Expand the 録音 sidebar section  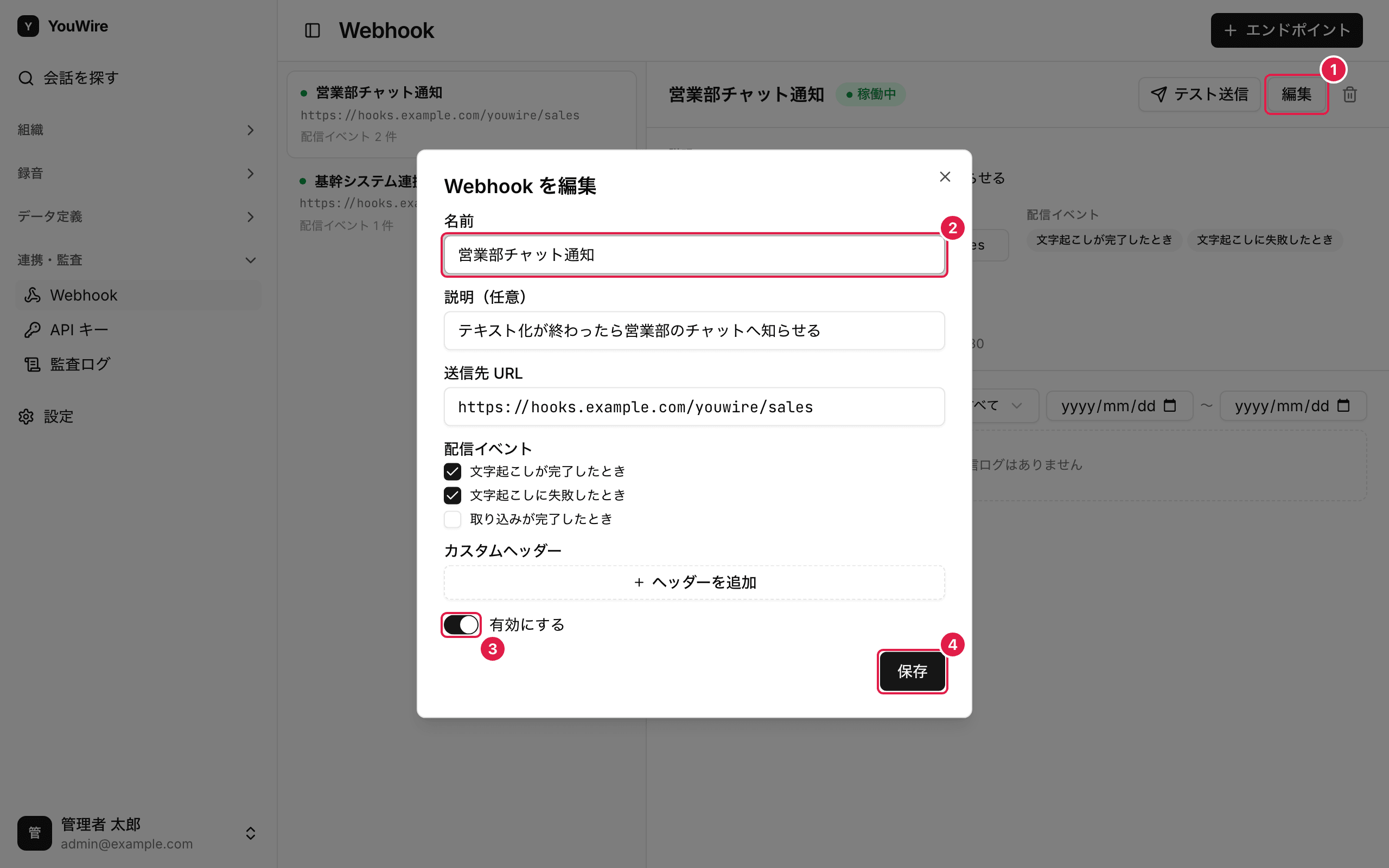[x=138, y=174]
